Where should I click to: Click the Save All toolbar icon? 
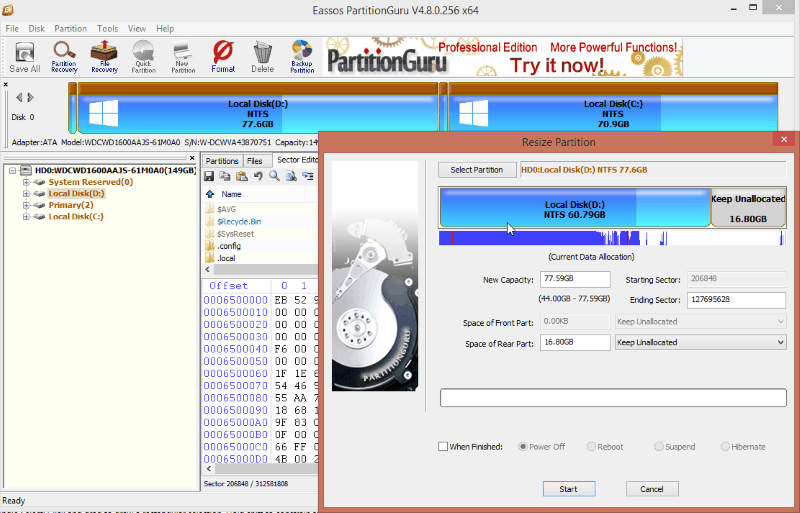pyautogui.click(x=24, y=58)
